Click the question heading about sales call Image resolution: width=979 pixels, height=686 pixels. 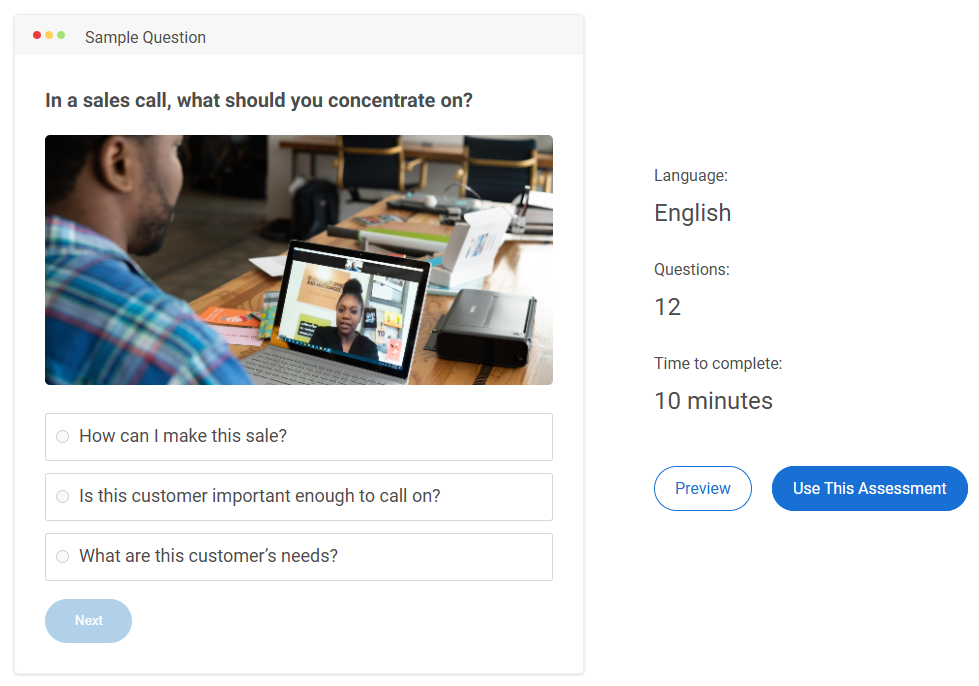258,100
